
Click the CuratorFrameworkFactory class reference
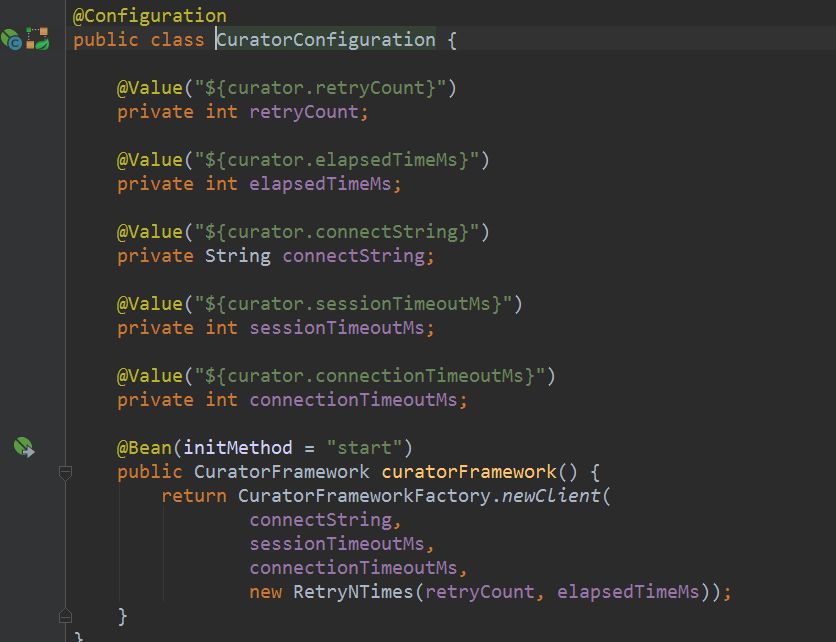364,496
